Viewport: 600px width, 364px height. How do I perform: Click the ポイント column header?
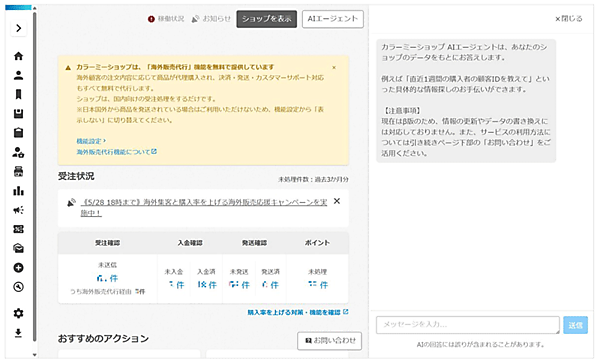(317, 243)
